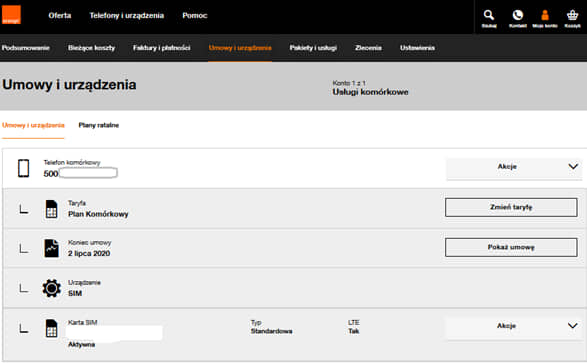587x363 pixels.
Task: Go to the Bieżące koszty tab
Action: (x=91, y=48)
